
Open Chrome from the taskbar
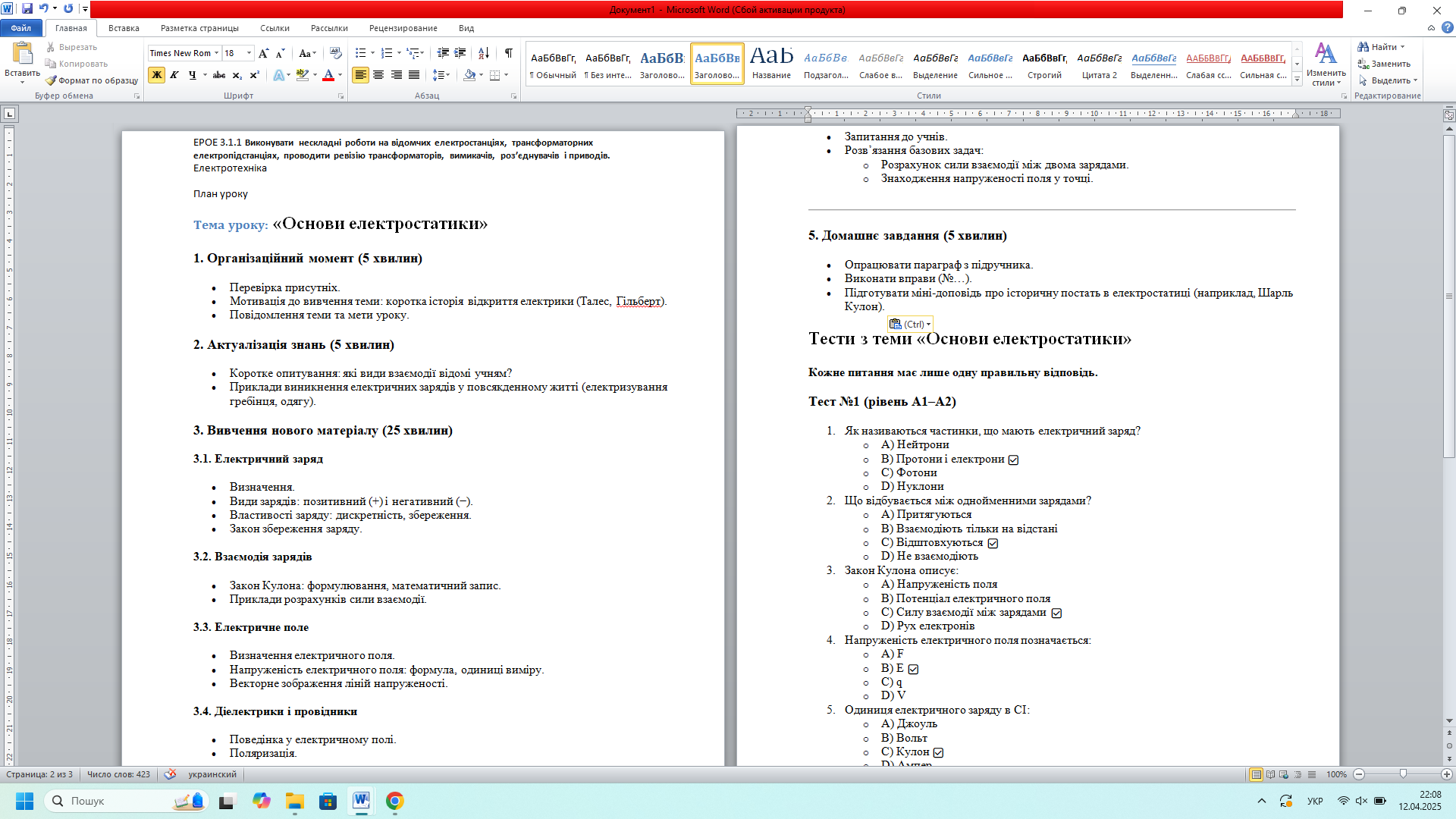394,801
